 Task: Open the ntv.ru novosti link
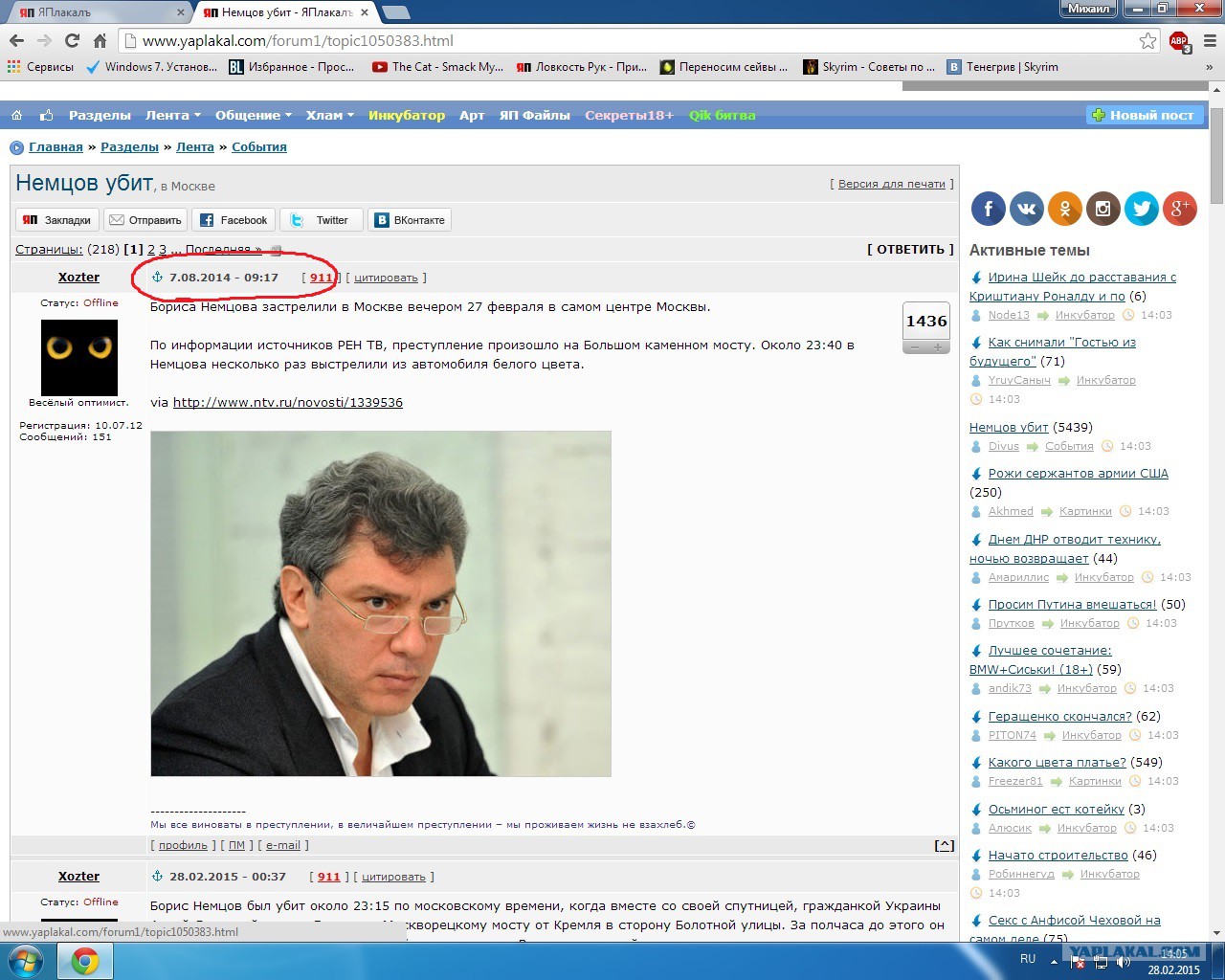[x=288, y=402]
